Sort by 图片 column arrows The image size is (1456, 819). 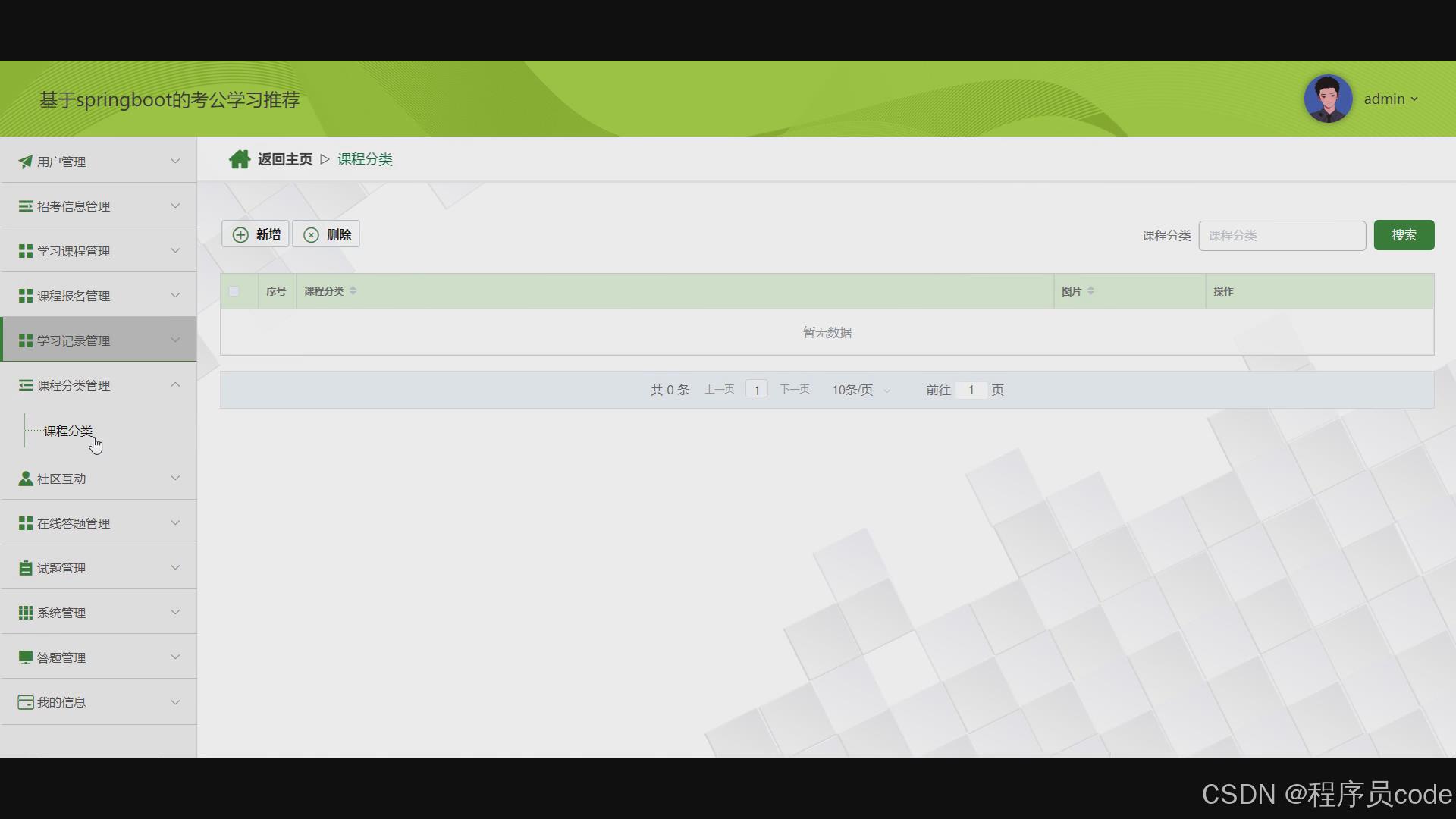click(1090, 291)
